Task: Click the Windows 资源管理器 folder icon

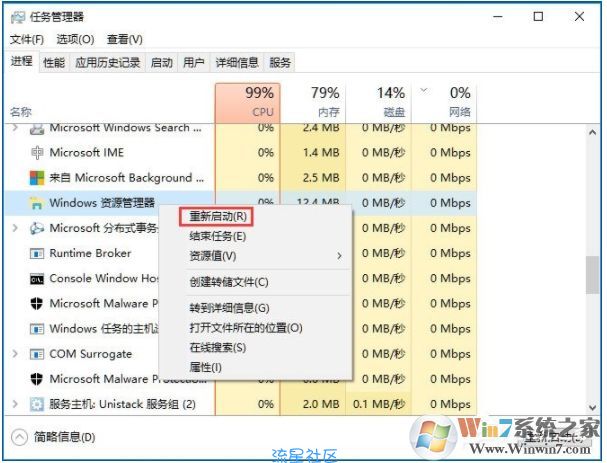Action: (x=37, y=203)
